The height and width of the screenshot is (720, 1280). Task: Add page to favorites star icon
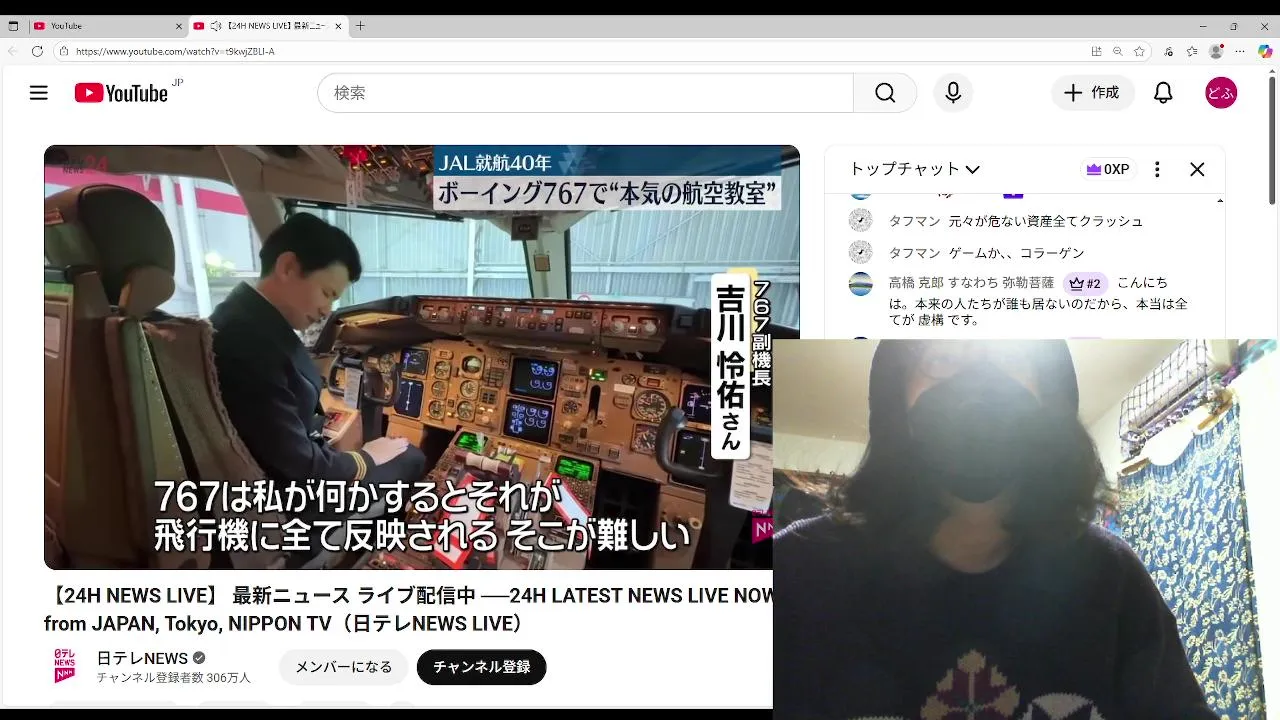click(x=1139, y=51)
